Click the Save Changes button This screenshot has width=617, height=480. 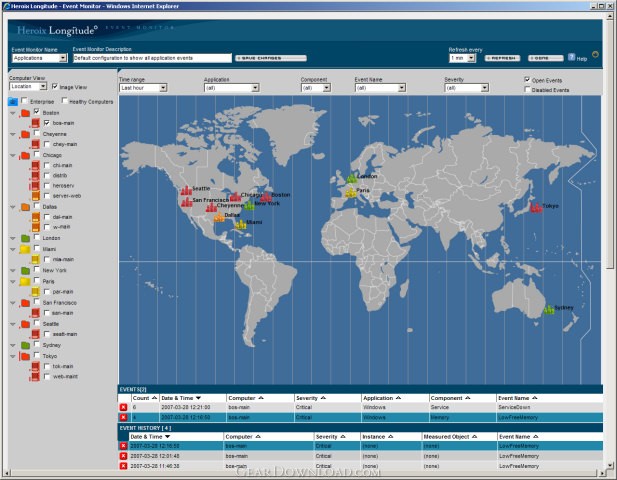pyautogui.click(x=271, y=58)
